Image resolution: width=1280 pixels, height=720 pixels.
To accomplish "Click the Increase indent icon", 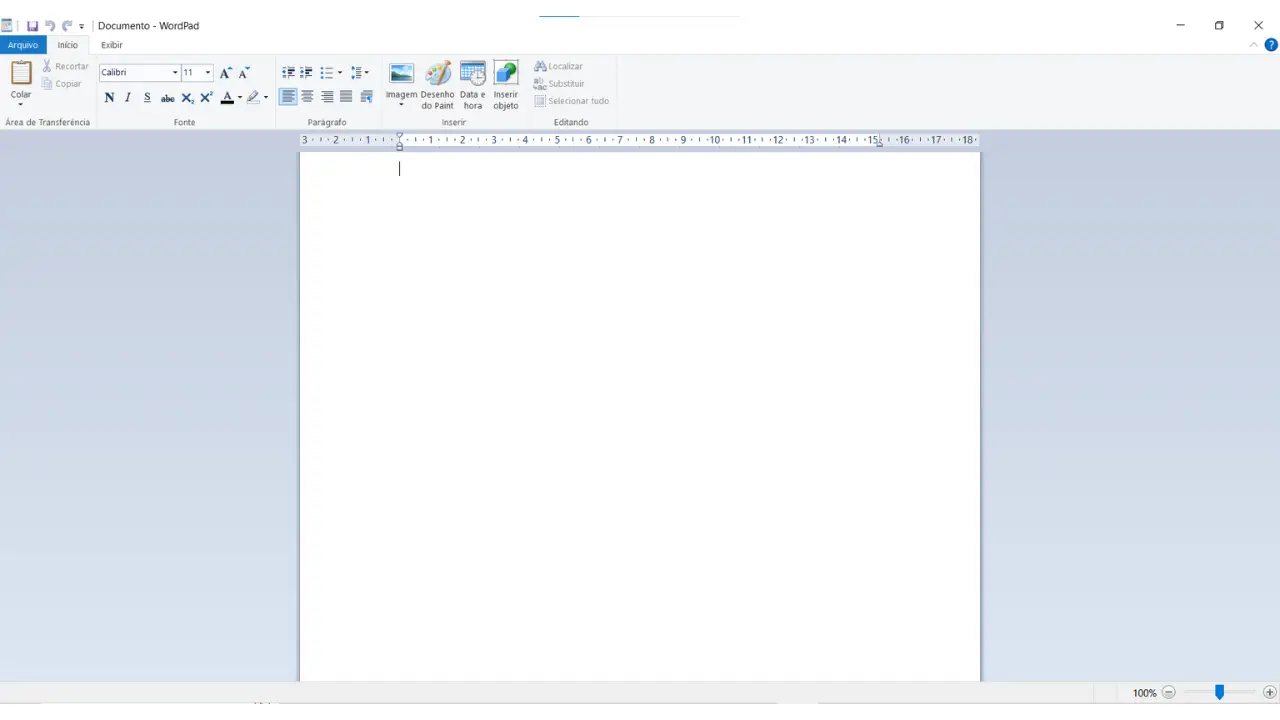I will 307,73.
